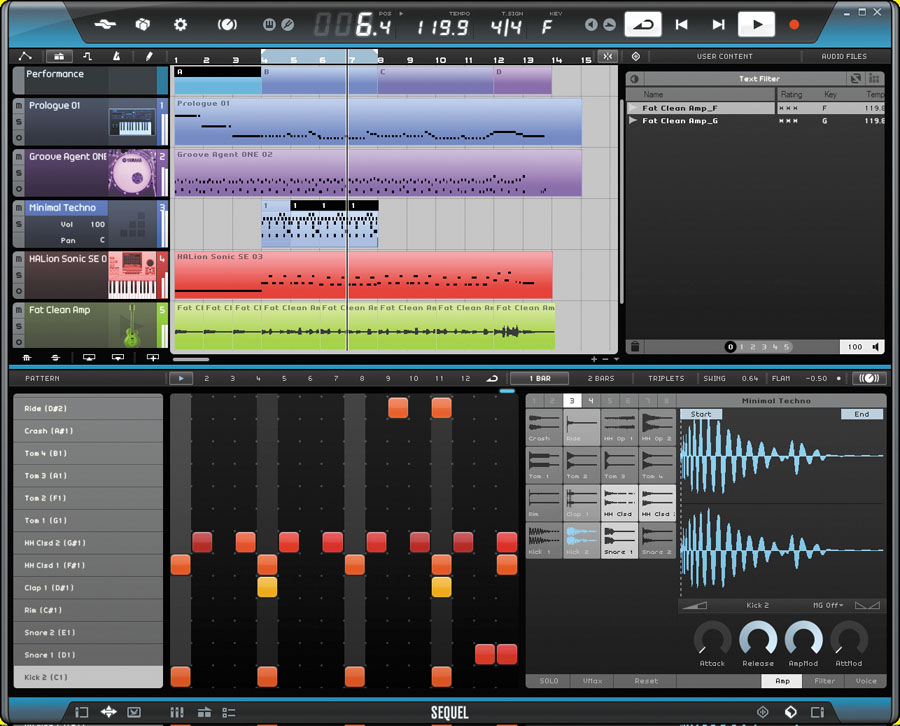Set pattern length to 1 BAR
The image size is (900, 726).
540,378
